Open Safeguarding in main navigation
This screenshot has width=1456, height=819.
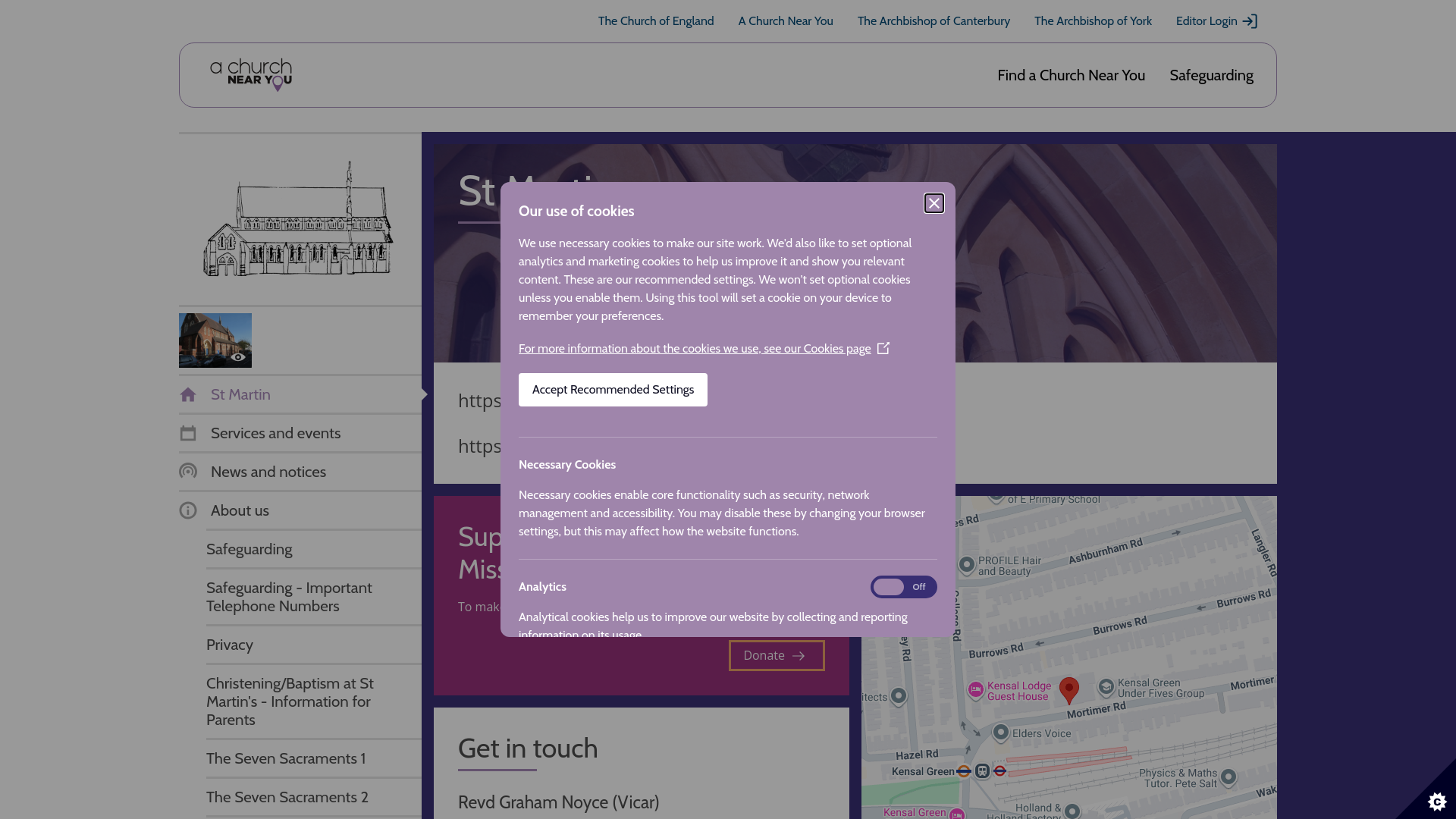1211,75
